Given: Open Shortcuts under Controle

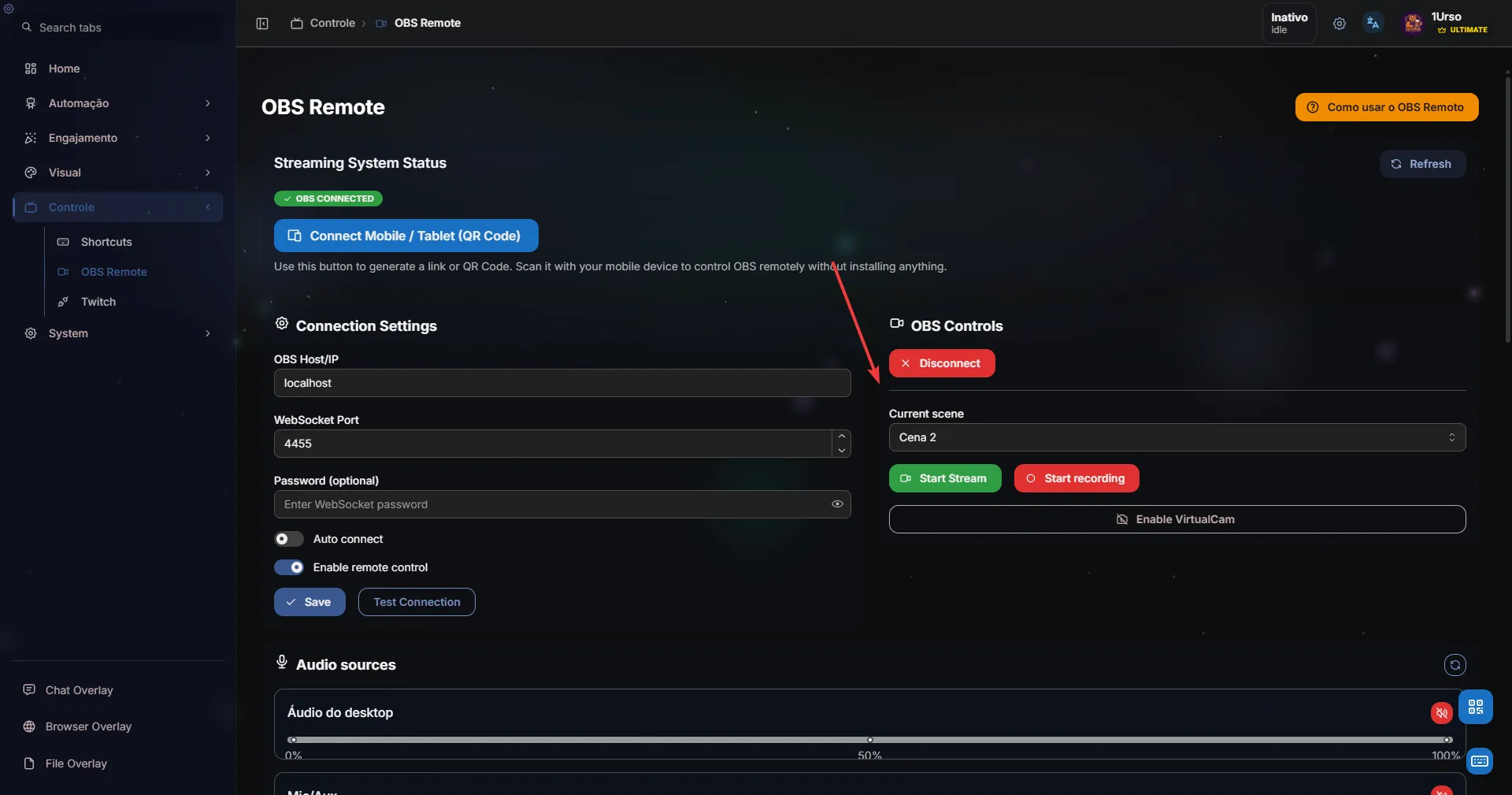Looking at the screenshot, I should (106, 242).
